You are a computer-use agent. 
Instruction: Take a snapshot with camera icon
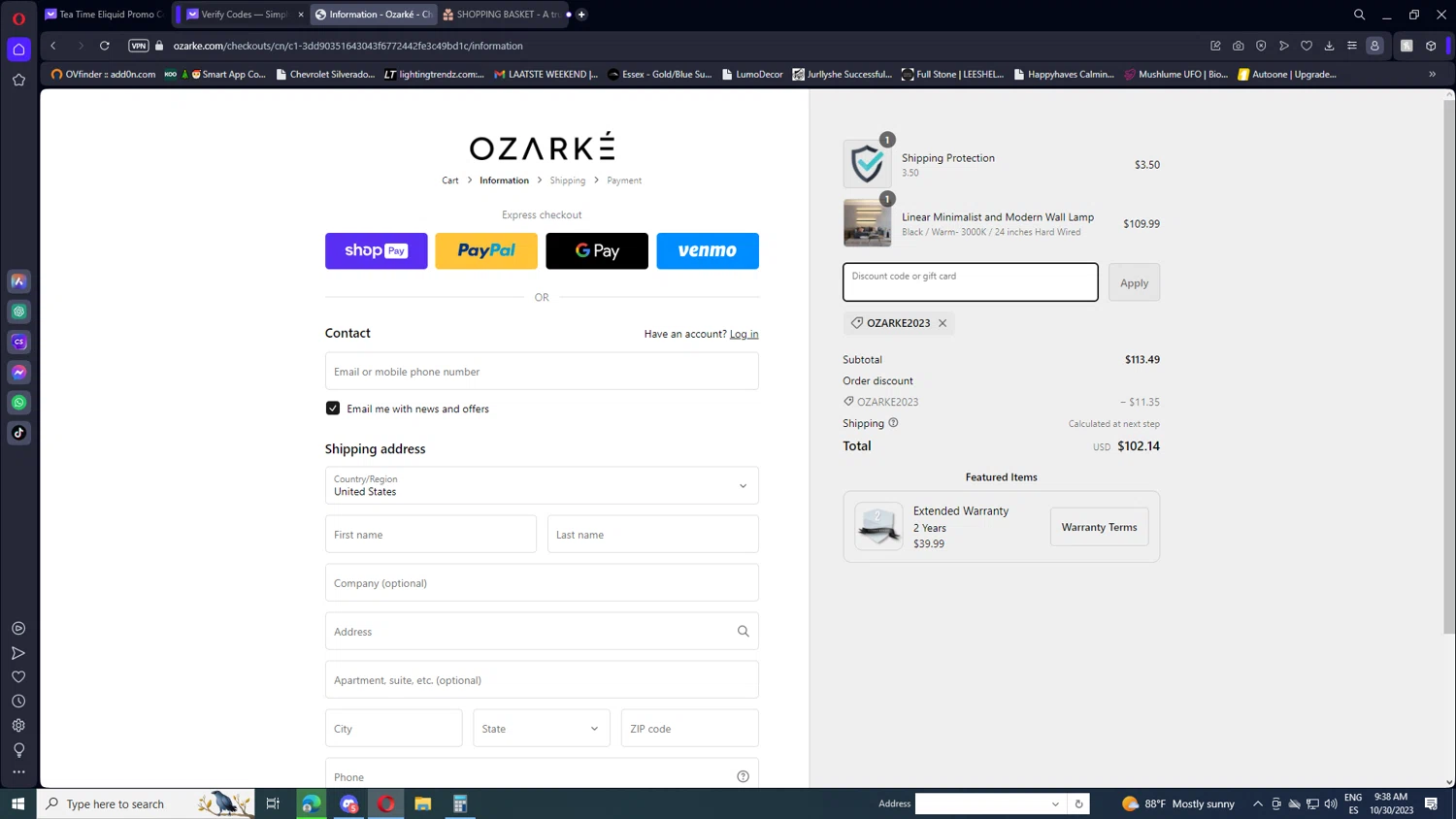(1239, 46)
